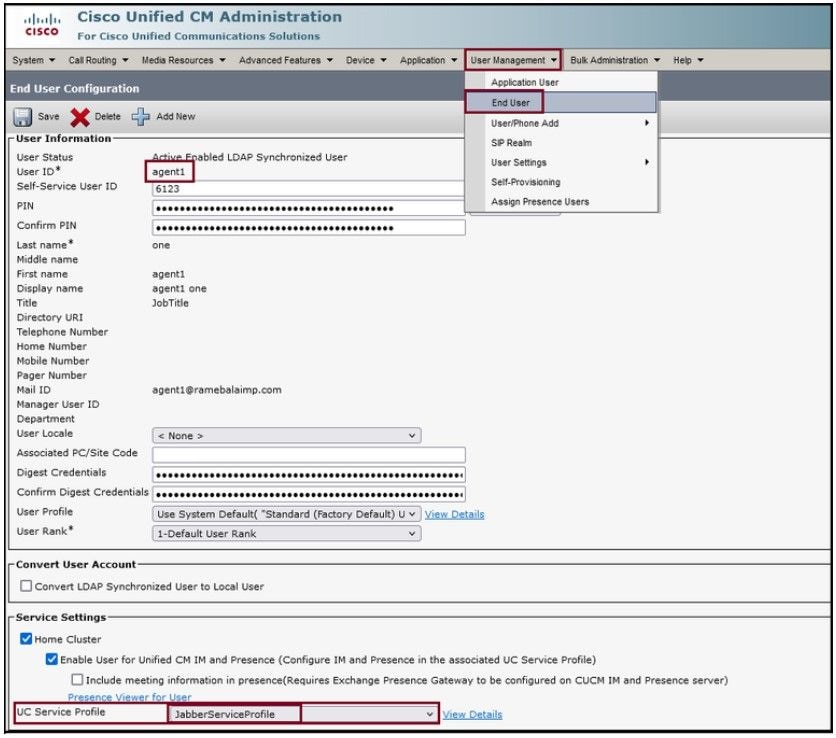Click the Self-Service User ID field
The height and width of the screenshot is (738, 836).
tap(308, 189)
